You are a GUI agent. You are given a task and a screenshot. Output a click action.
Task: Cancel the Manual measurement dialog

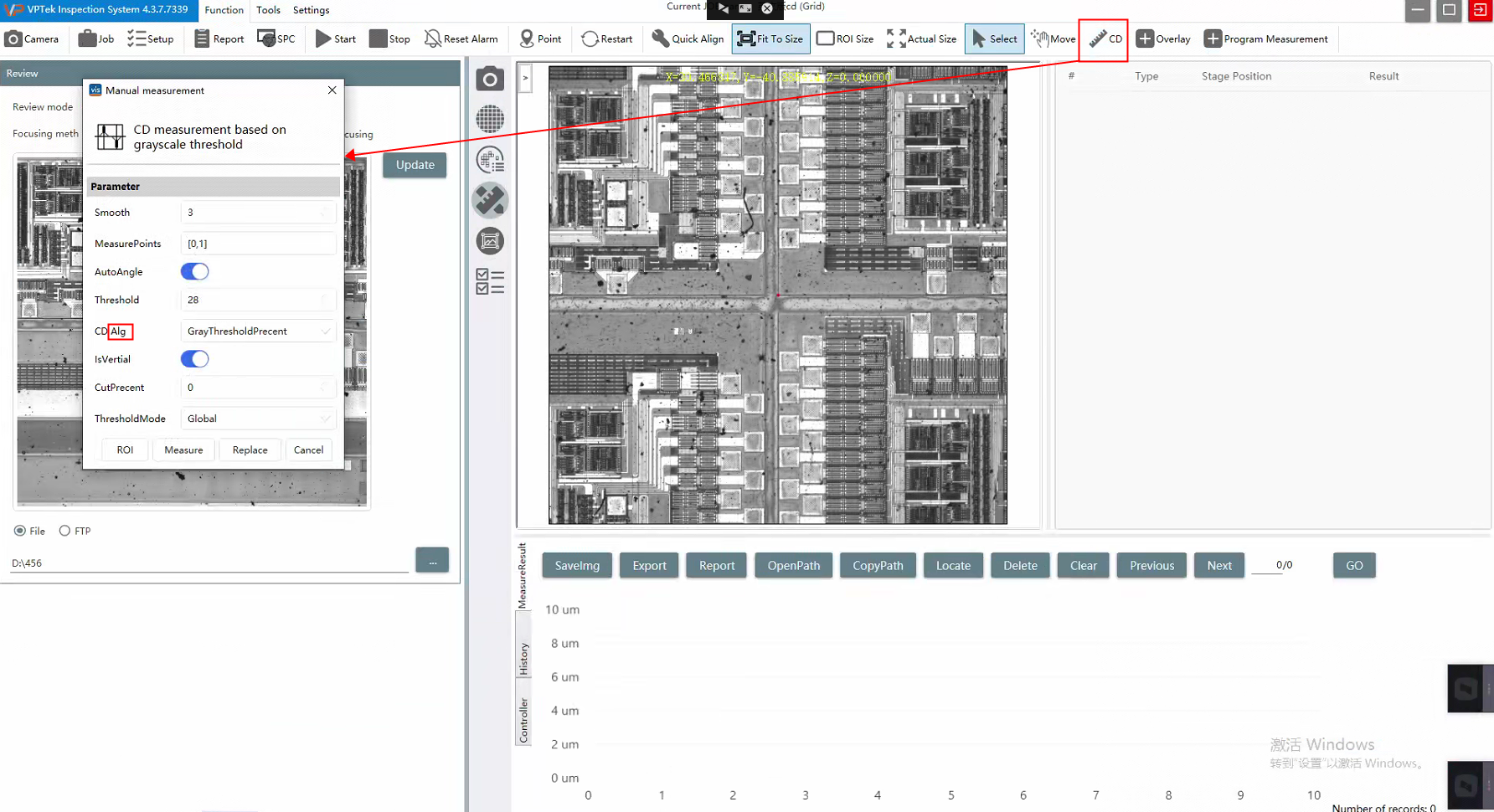[308, 450]
